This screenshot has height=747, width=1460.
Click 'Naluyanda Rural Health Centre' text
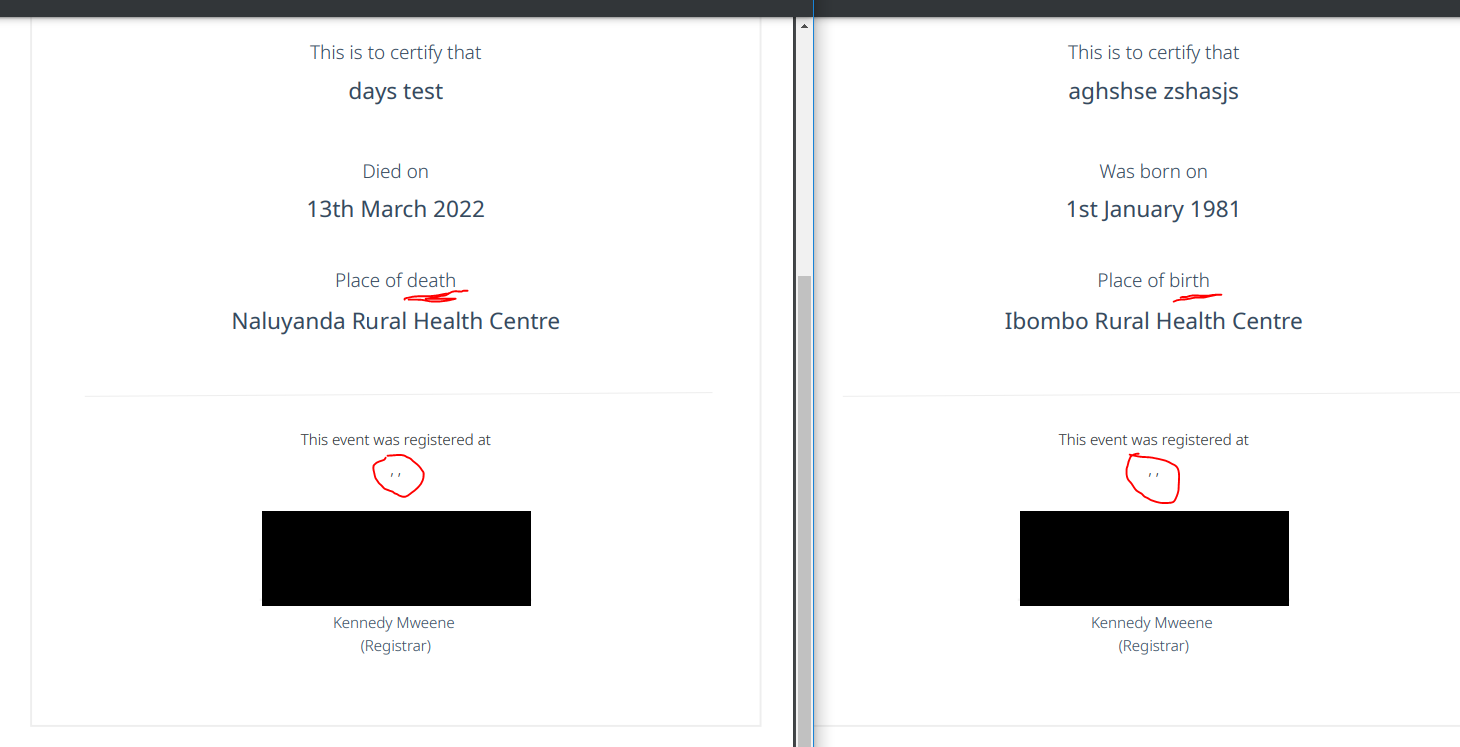click(x=396, y=322)
